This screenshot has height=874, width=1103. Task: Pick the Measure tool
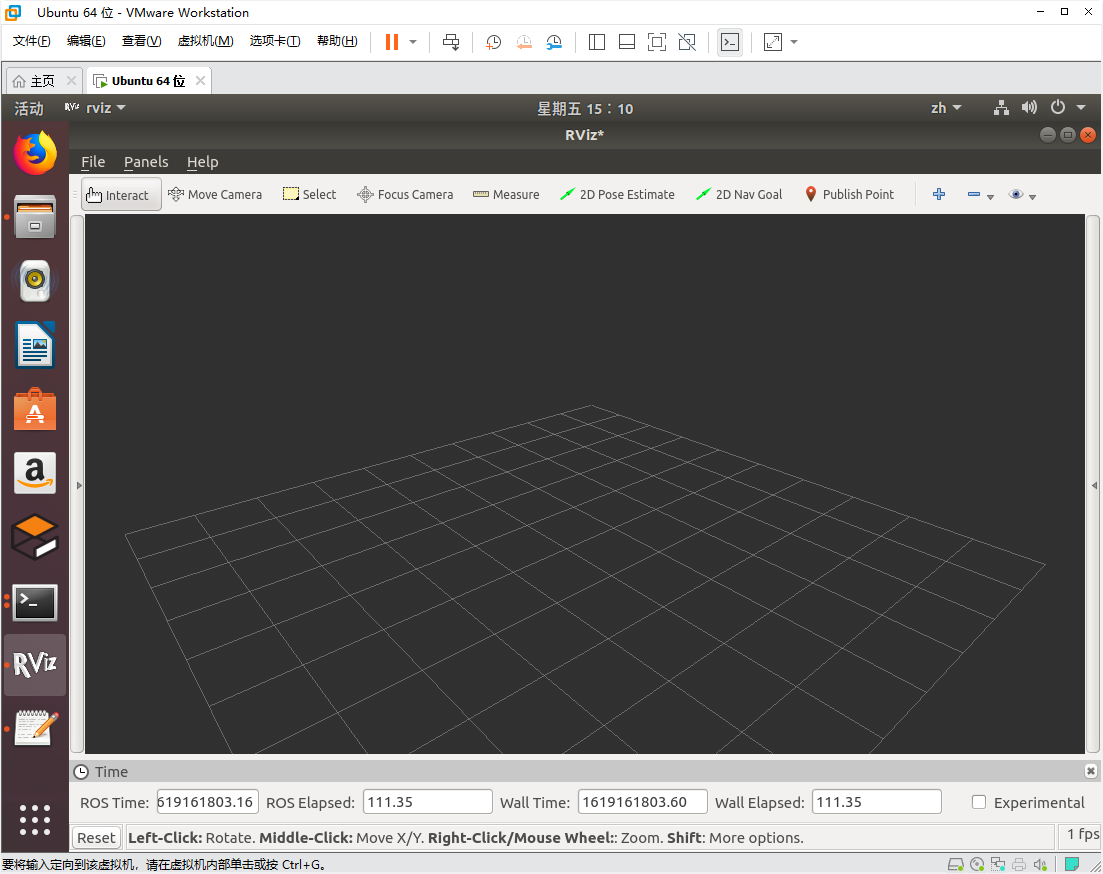[506, 195]
